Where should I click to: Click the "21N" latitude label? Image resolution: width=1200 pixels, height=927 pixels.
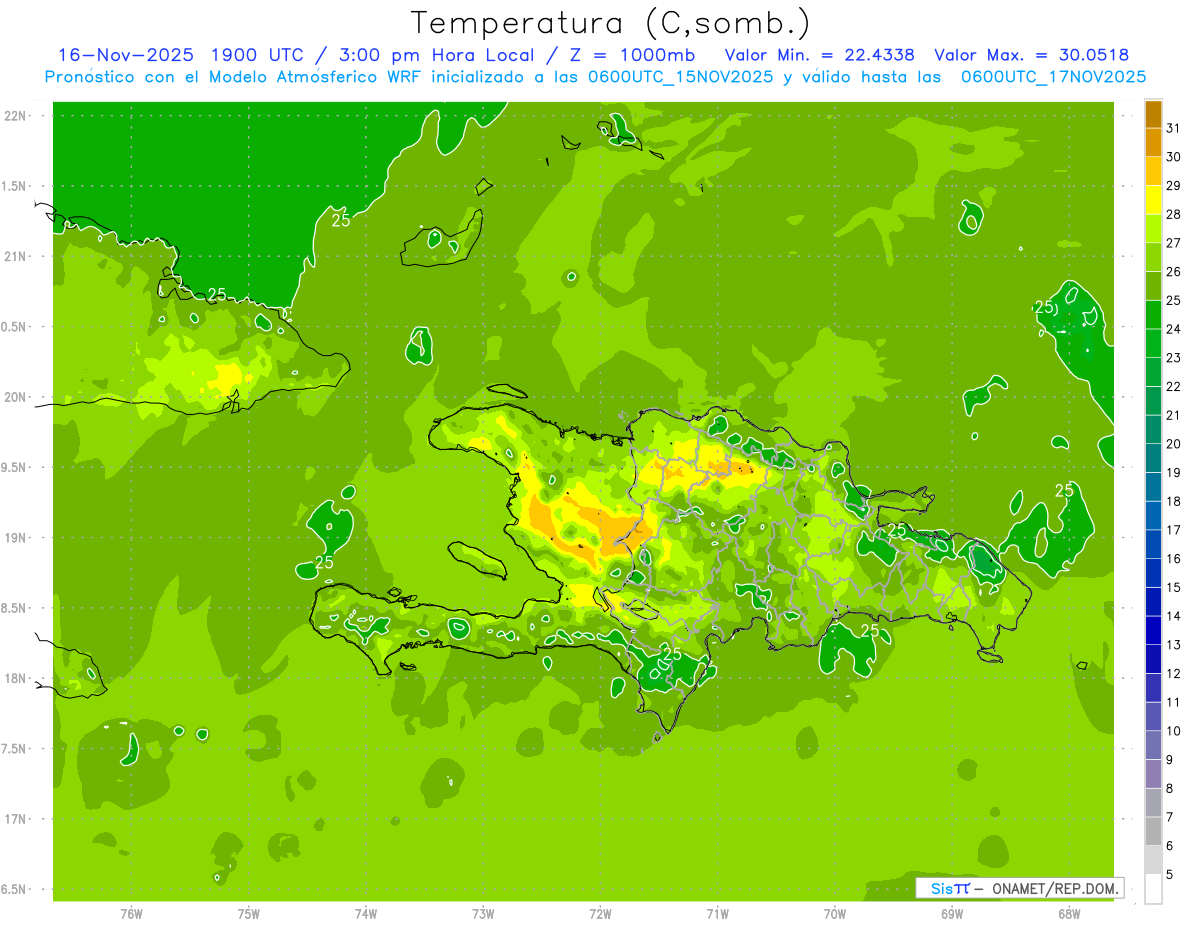(x=16, y=256)
